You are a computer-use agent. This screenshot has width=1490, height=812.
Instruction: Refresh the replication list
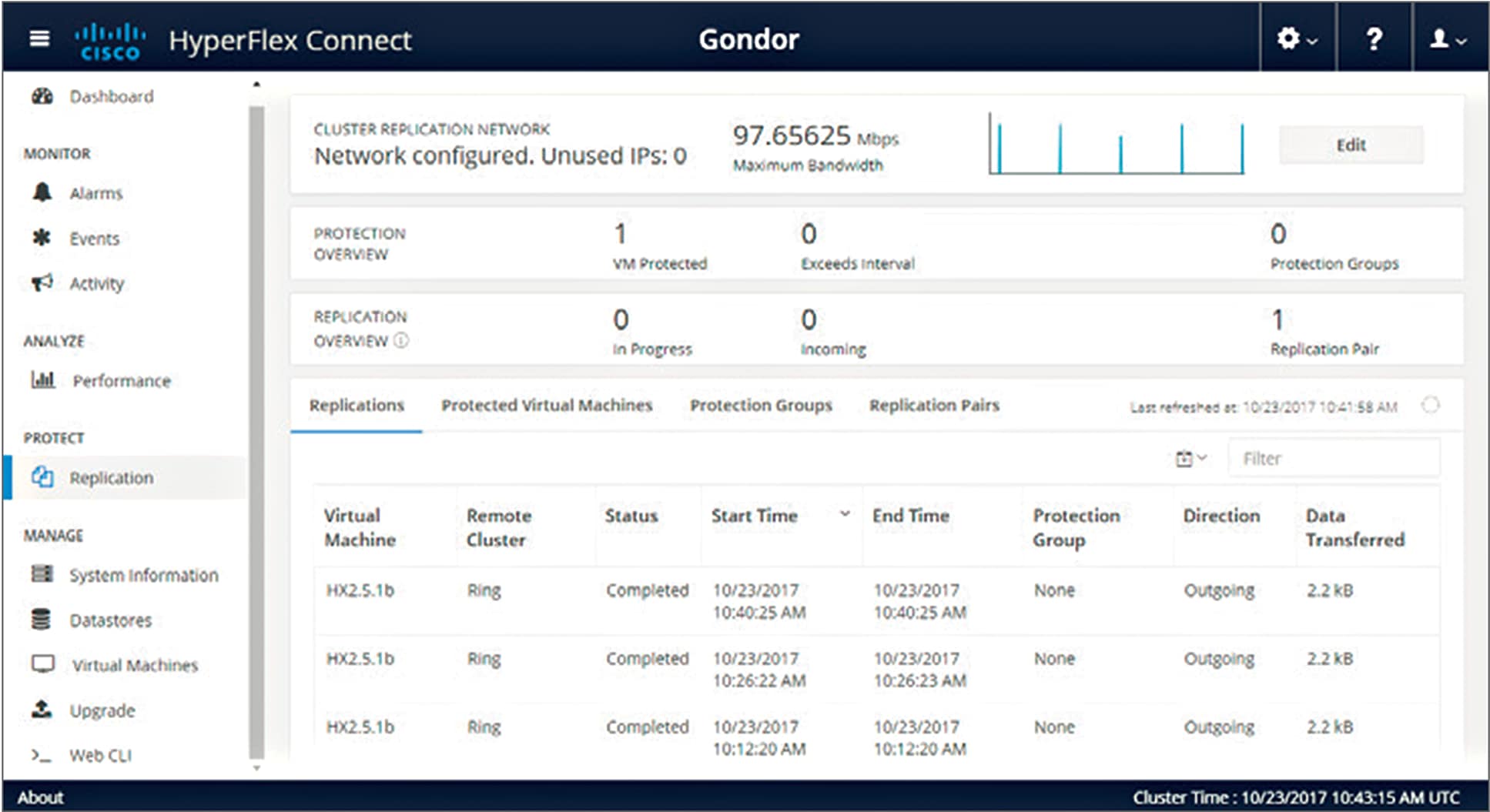(1430, 406)
